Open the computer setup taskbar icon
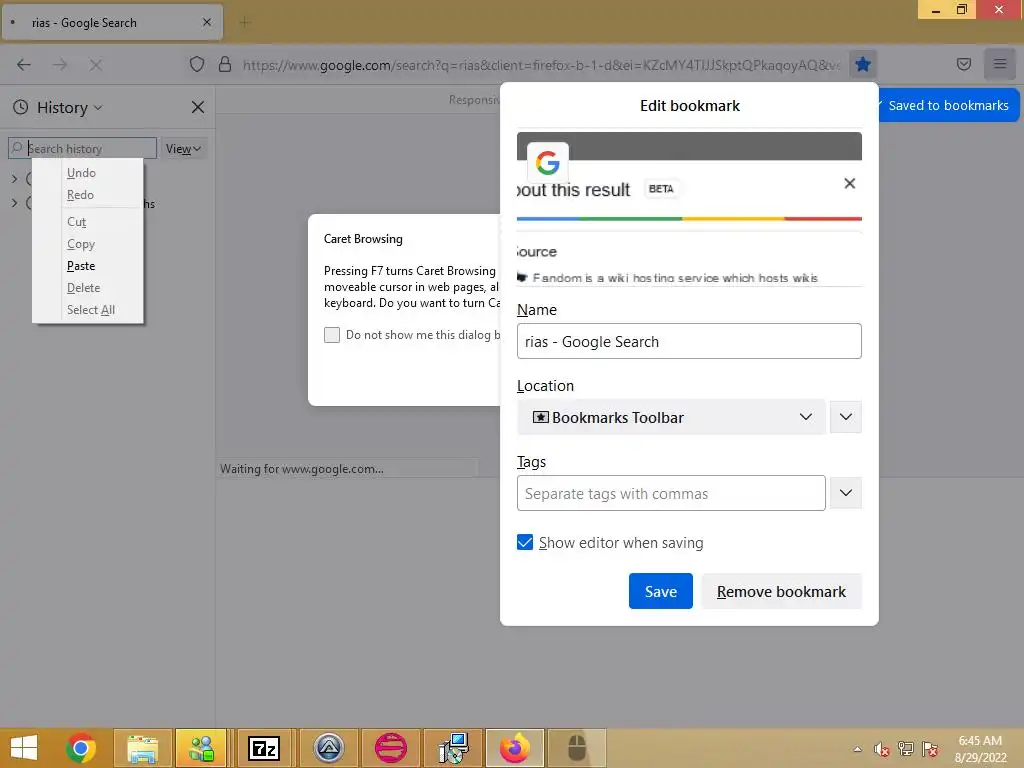Screen dimensions: 1024x768 click(x=453, y=748)
